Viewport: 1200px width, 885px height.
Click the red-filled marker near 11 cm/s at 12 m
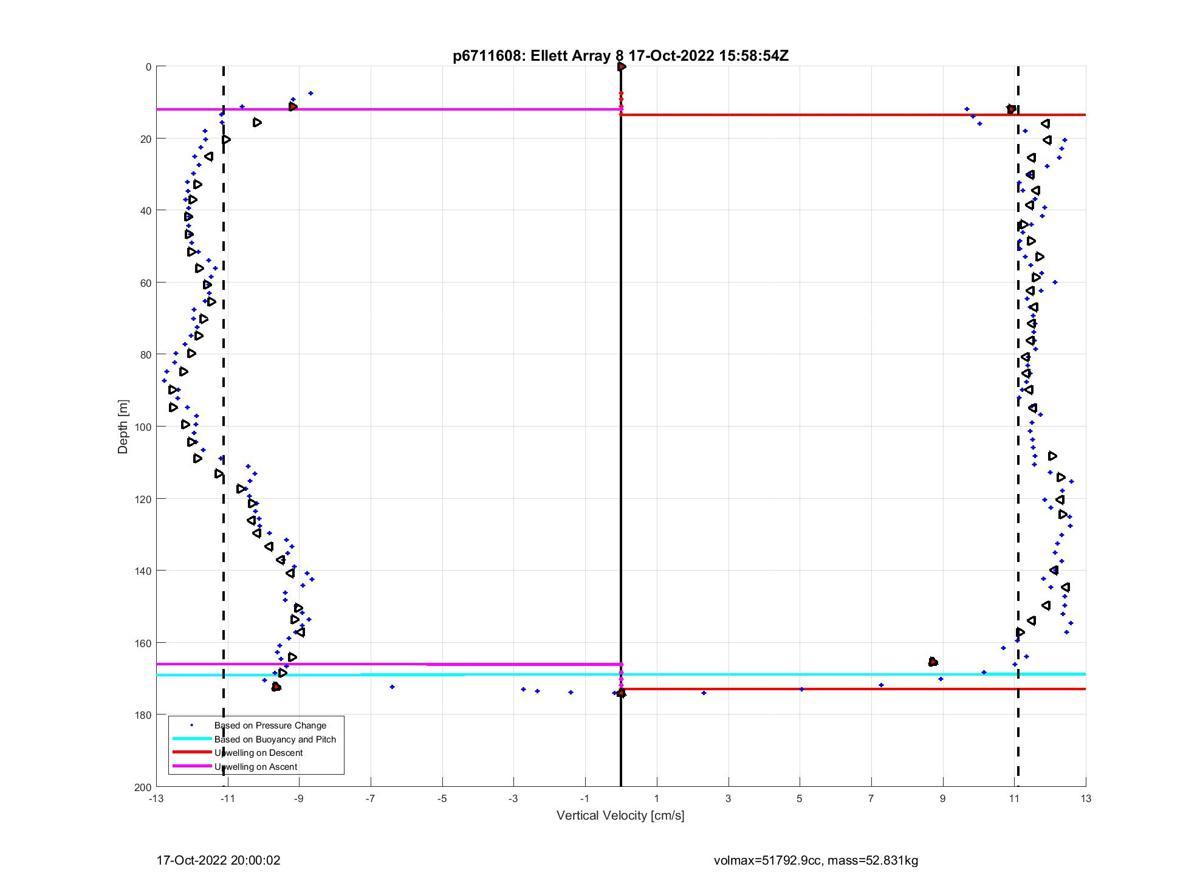pyautogui.click(x=1011, y=109)
